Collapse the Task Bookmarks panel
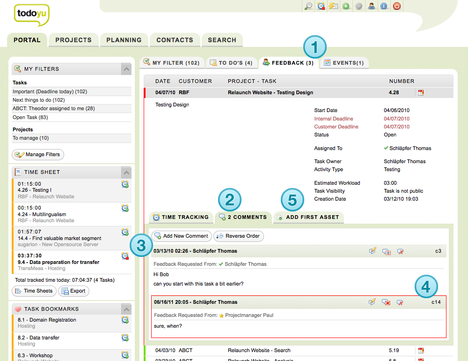Viewport: 468px width, 361px height. (126, 309)
